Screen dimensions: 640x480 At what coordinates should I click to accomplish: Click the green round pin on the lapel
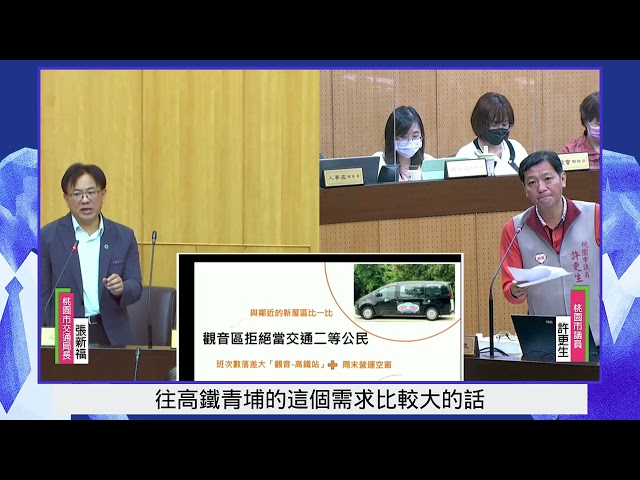click(106, 247)
